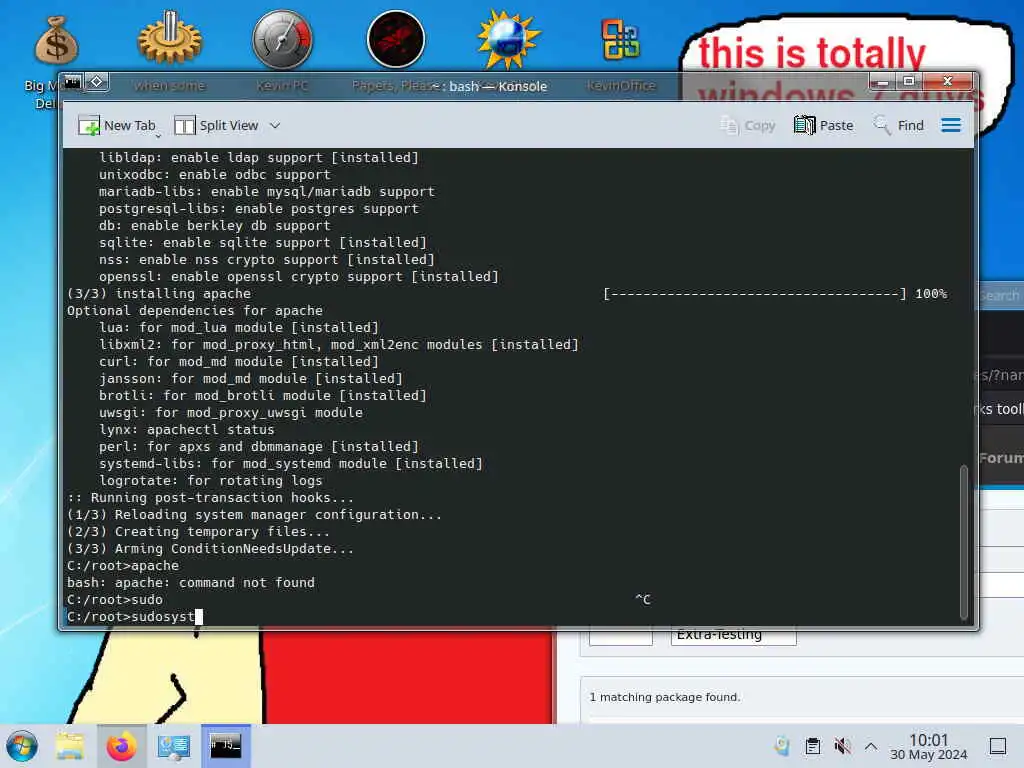Click the Extra-Testing field in the browser
This screenshot has height=768, width=1024.
(x=733, y=635)
